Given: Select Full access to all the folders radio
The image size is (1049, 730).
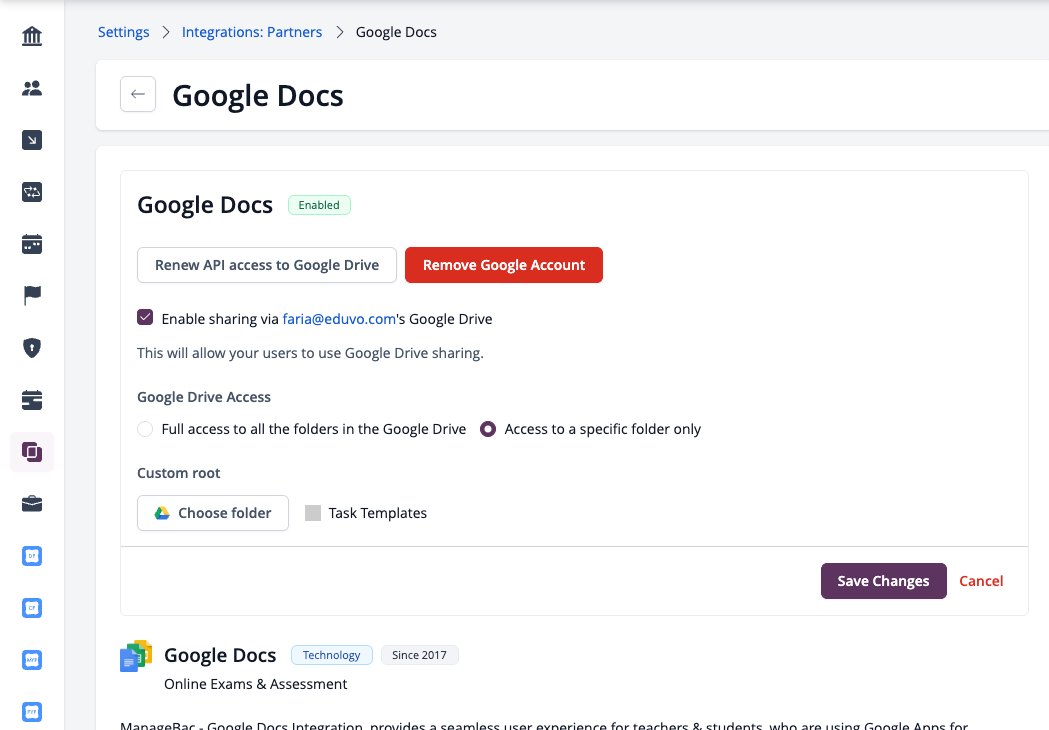Looking at the screenshot, I should pos(145,429).
